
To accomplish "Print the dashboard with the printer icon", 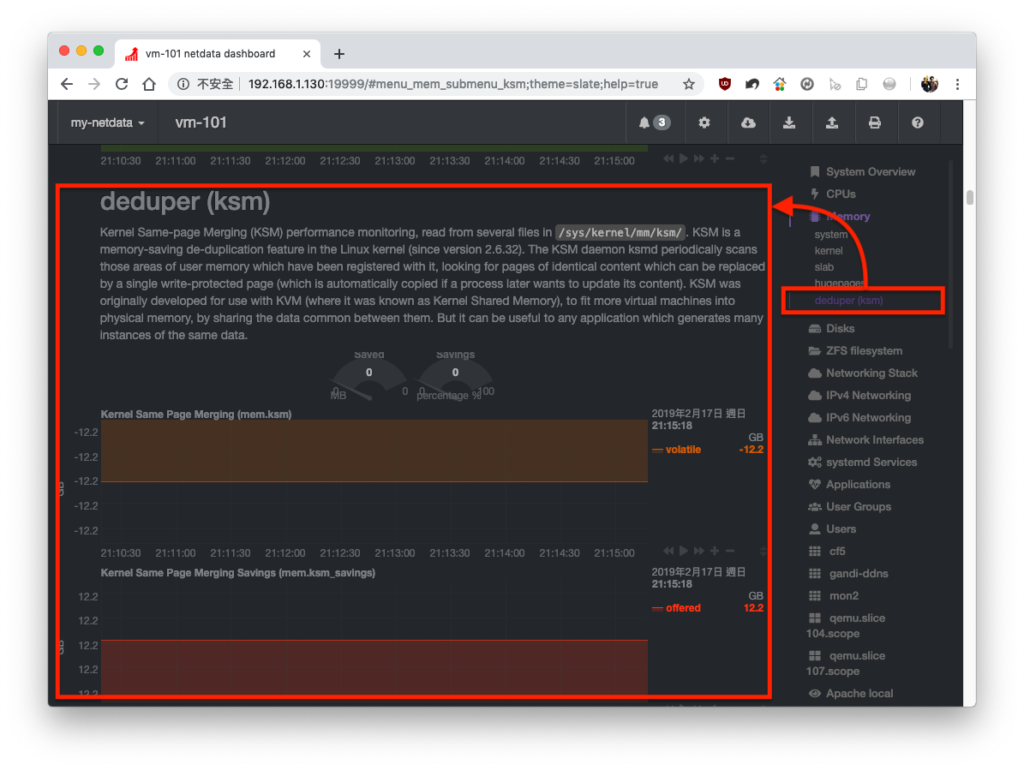I will click(x=874, y=123).
